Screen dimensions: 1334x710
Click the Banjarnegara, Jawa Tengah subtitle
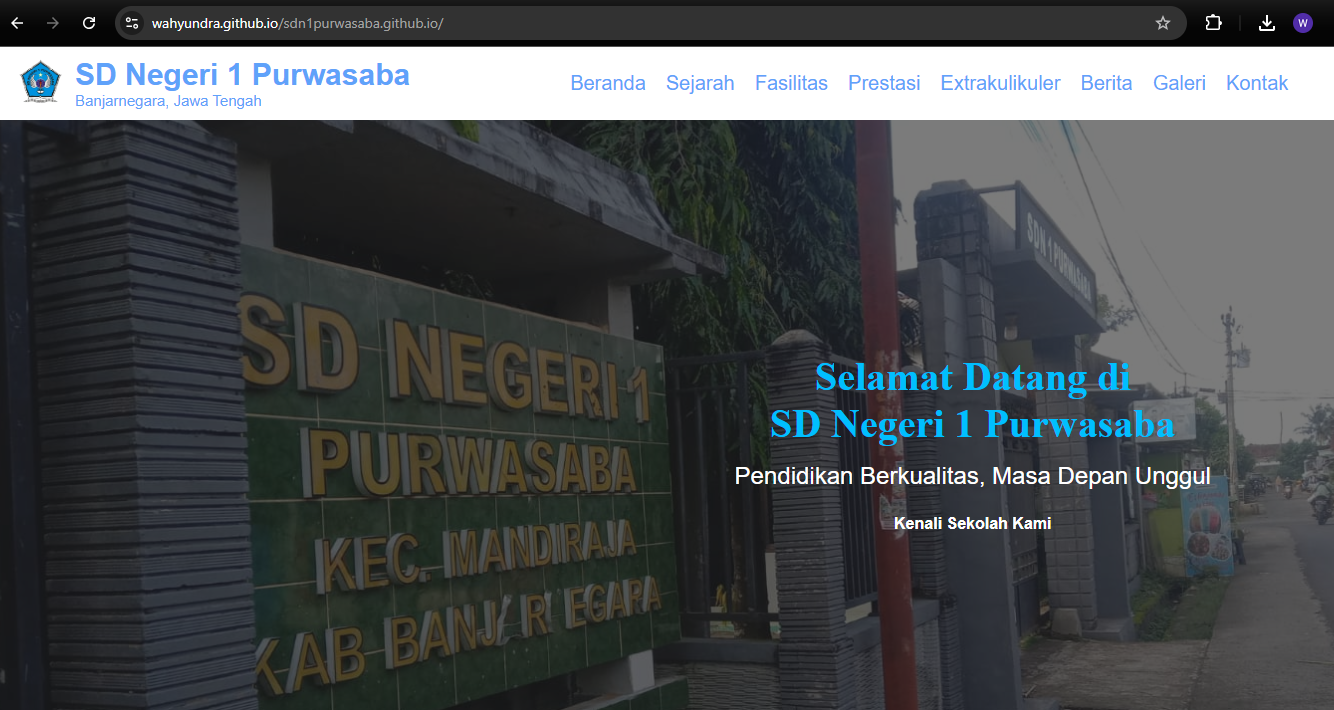[x=168, y=101]
